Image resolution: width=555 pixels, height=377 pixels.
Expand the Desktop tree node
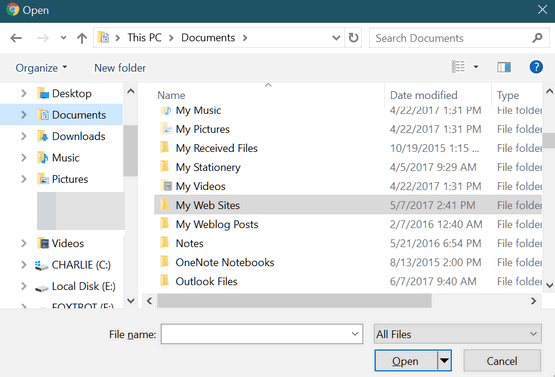(24, 93)
